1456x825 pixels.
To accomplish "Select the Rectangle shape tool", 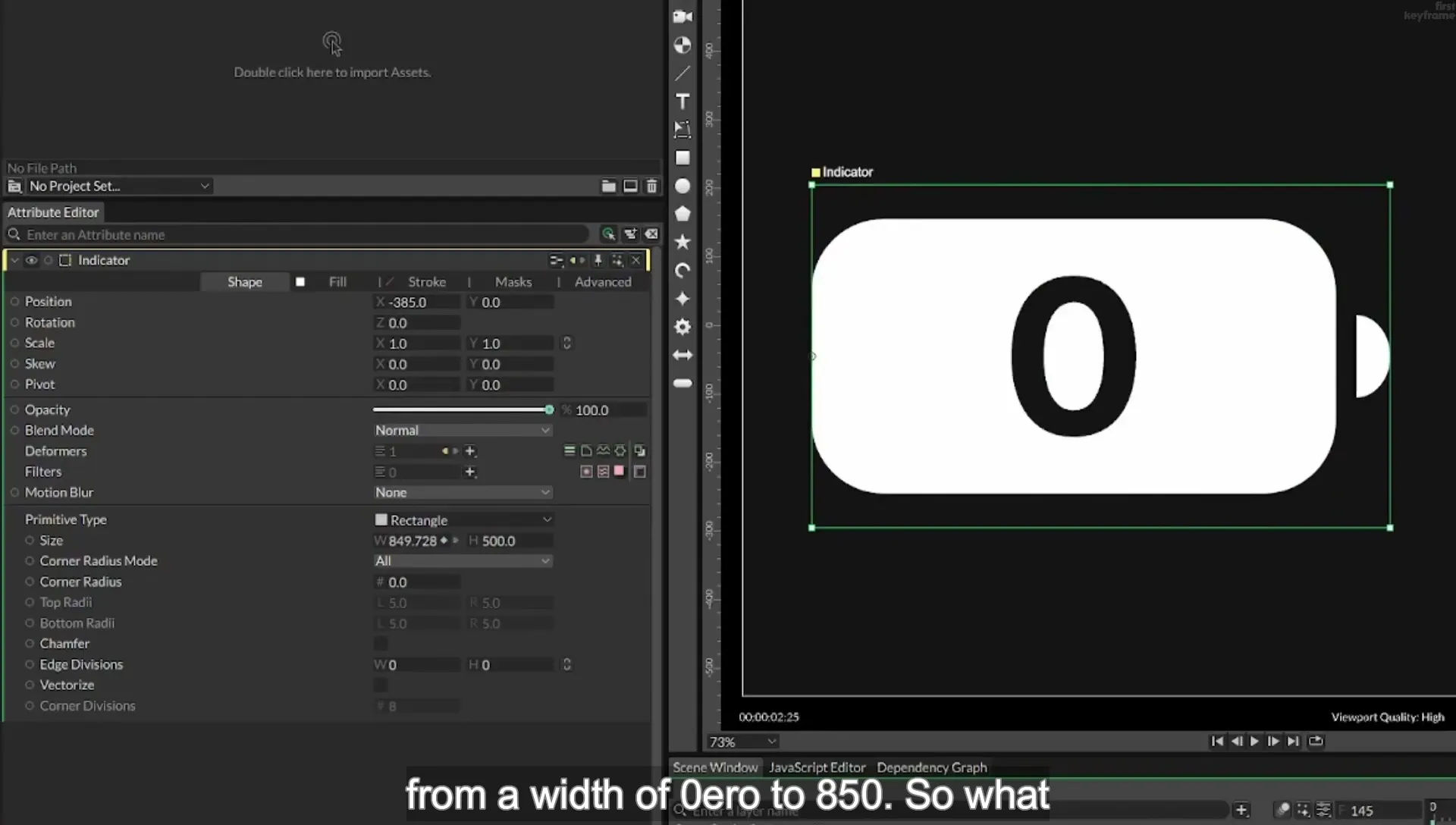I will click(x=682, y=158).
